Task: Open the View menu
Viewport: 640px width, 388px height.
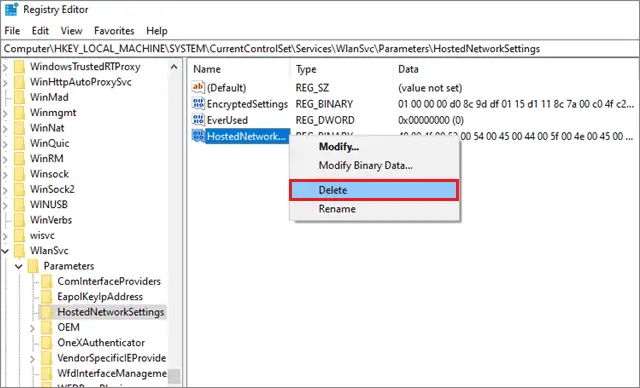Action: tap(71, 31)
